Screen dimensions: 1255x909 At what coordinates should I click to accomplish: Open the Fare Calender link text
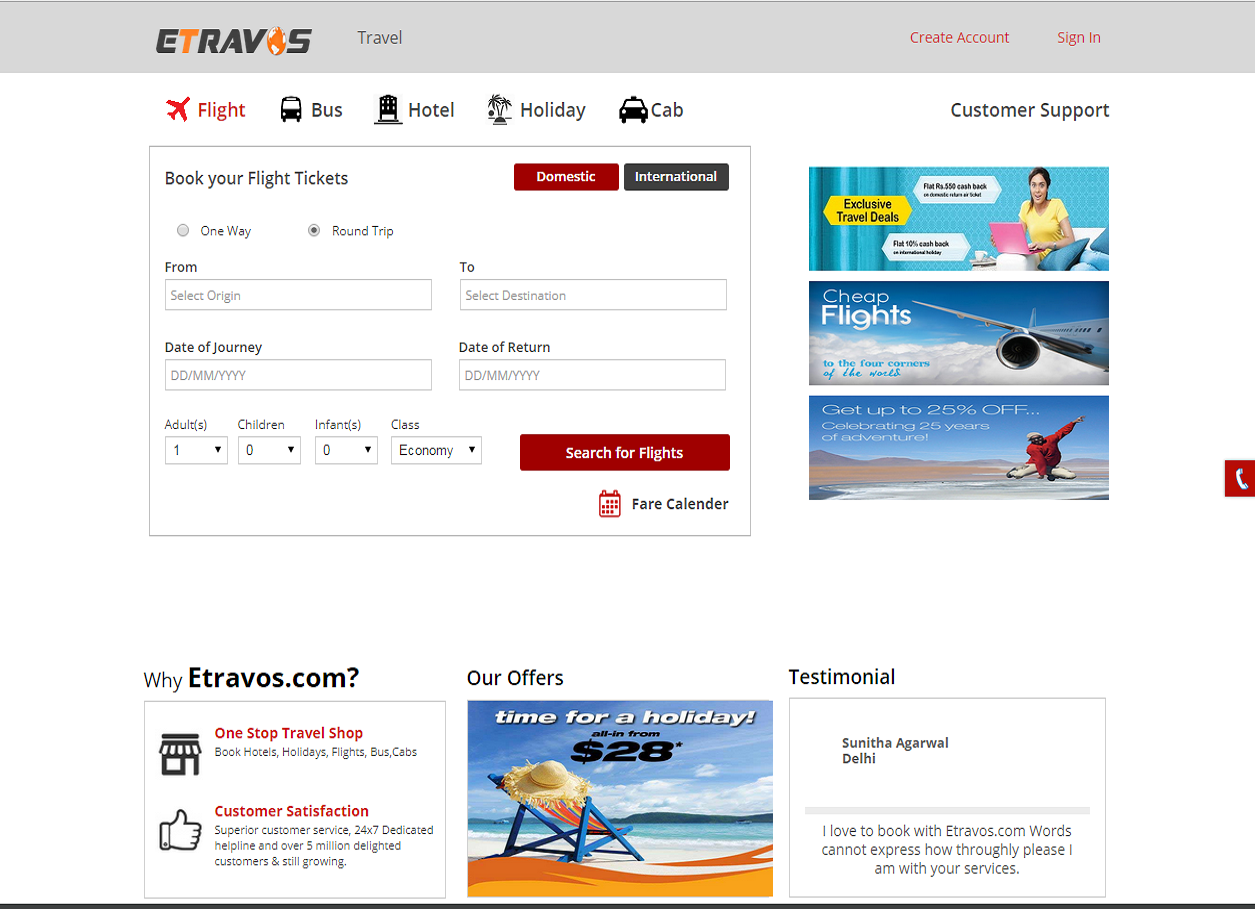pyautogui.click(x=680, y=504)
